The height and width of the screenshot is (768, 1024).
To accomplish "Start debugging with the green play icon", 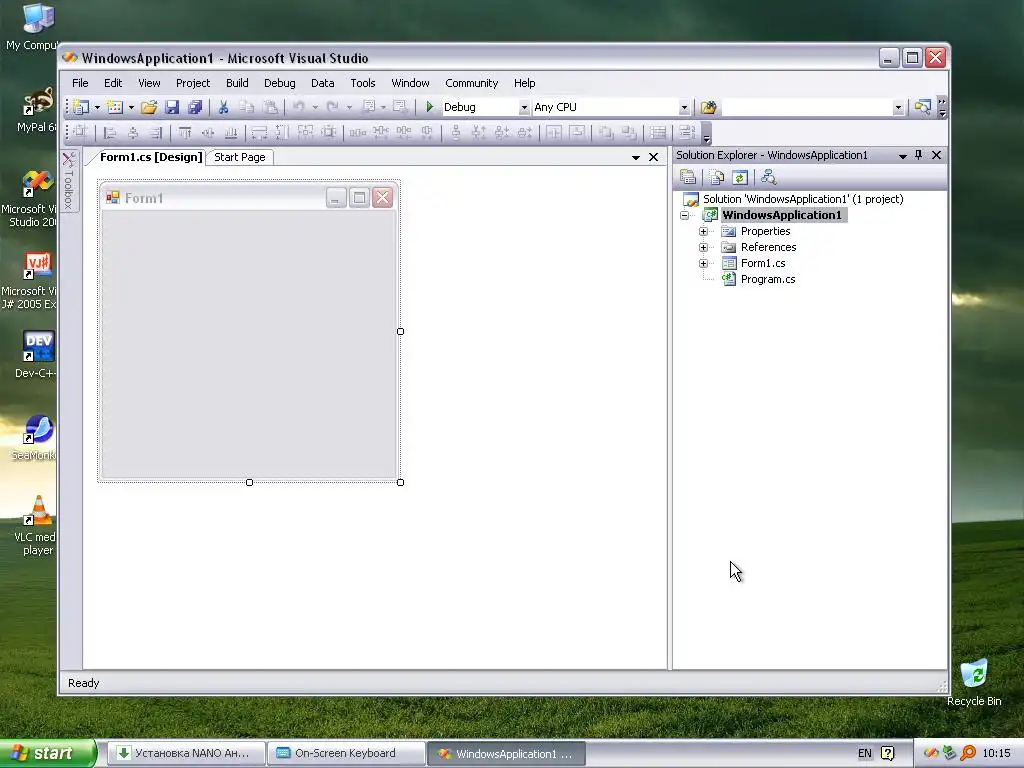I will (429, 107).
